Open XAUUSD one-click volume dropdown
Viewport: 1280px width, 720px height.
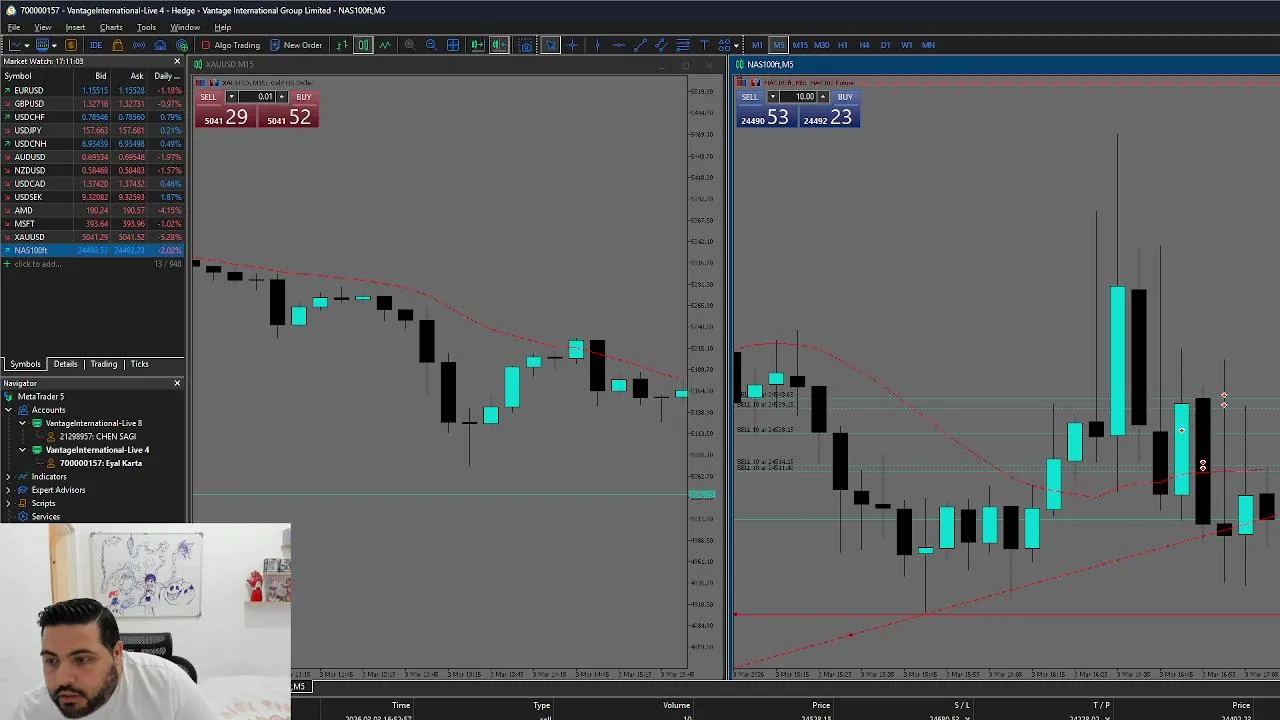231,97
